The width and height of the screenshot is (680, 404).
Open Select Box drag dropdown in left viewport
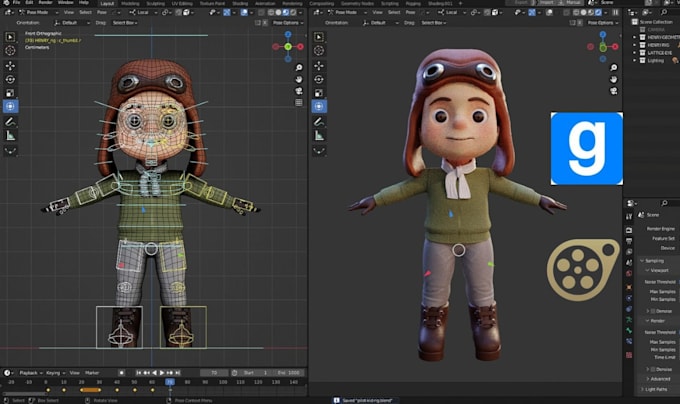(x=124, y=23)
